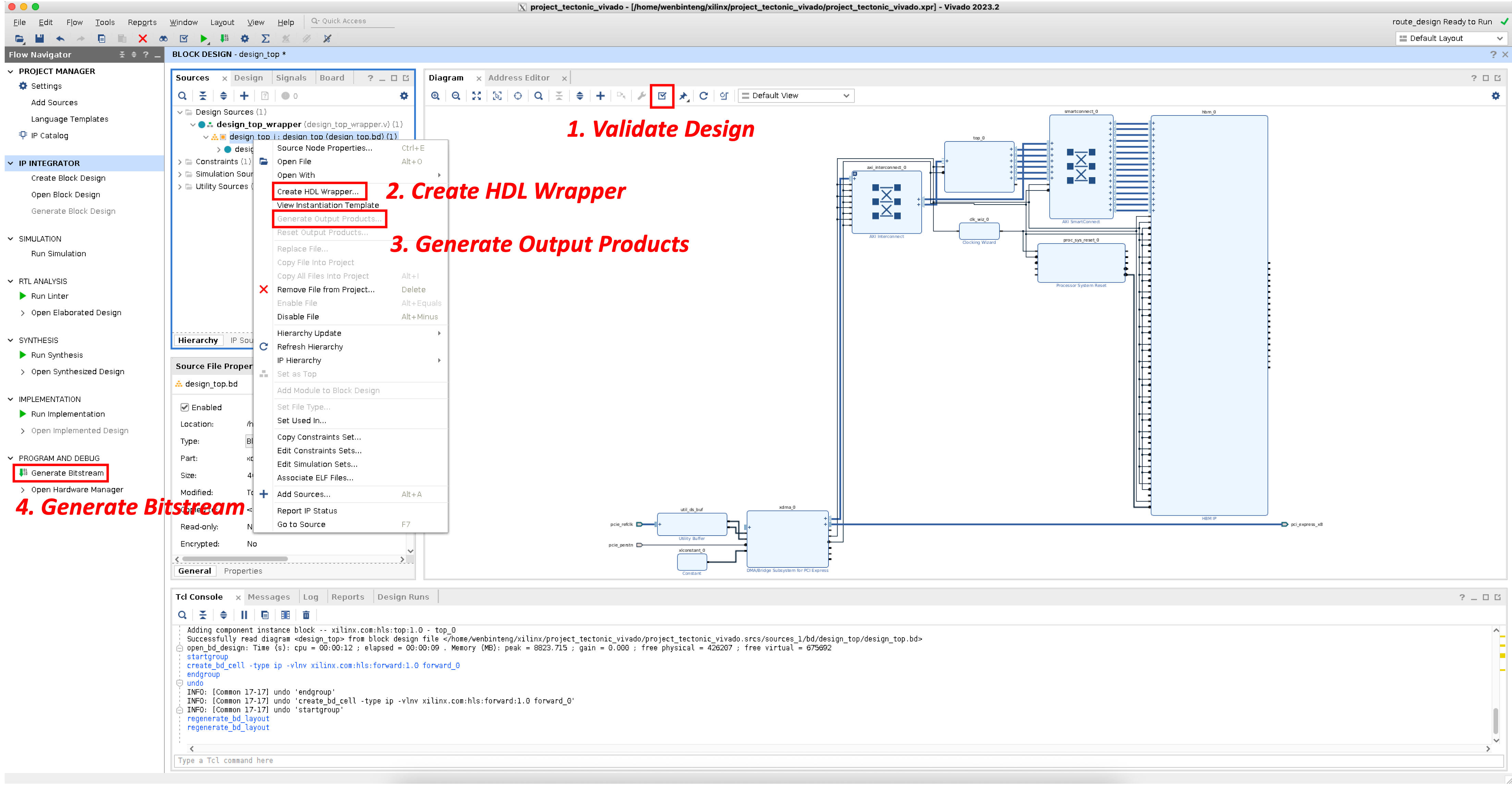
Task: Pause Tcl Console output icon
Action: 244,615
